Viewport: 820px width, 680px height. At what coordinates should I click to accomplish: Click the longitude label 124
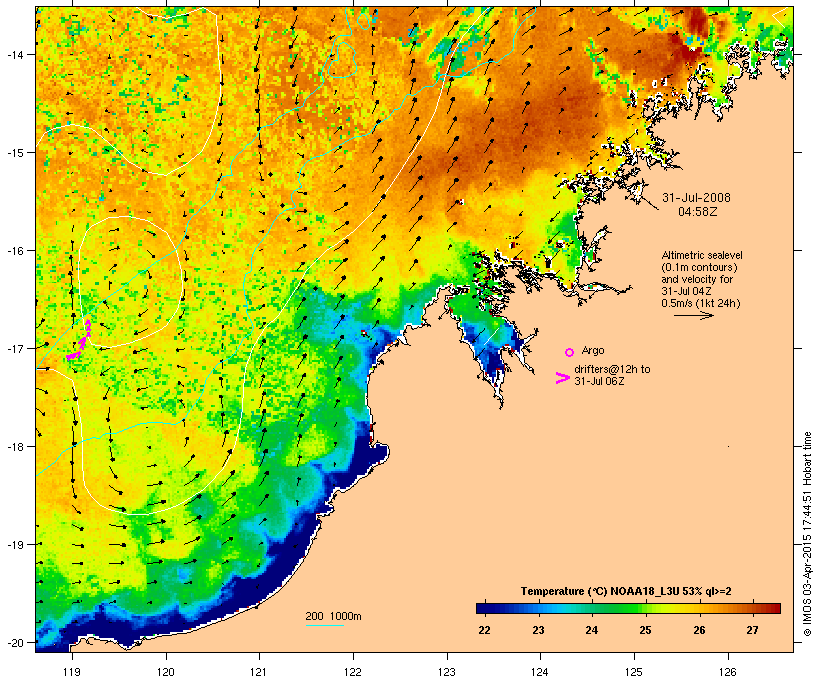pos(540,672)
